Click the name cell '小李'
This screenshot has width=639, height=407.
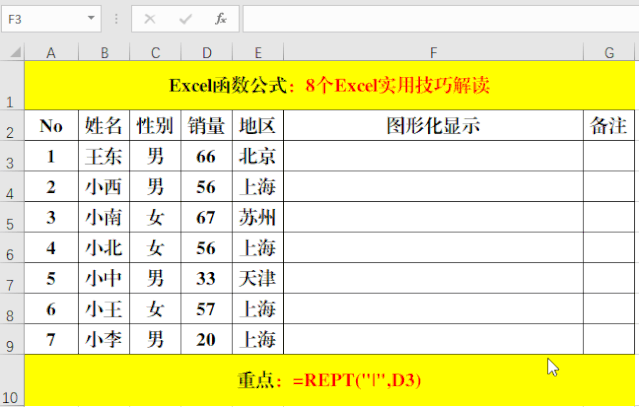(104, 339)
